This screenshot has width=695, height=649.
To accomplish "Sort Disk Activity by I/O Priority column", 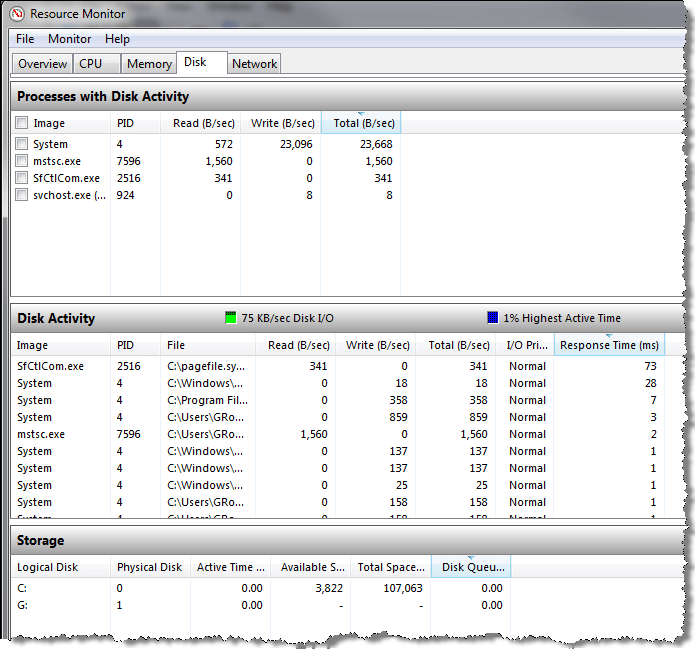I will pyautogui.click(x=525, y=345).
